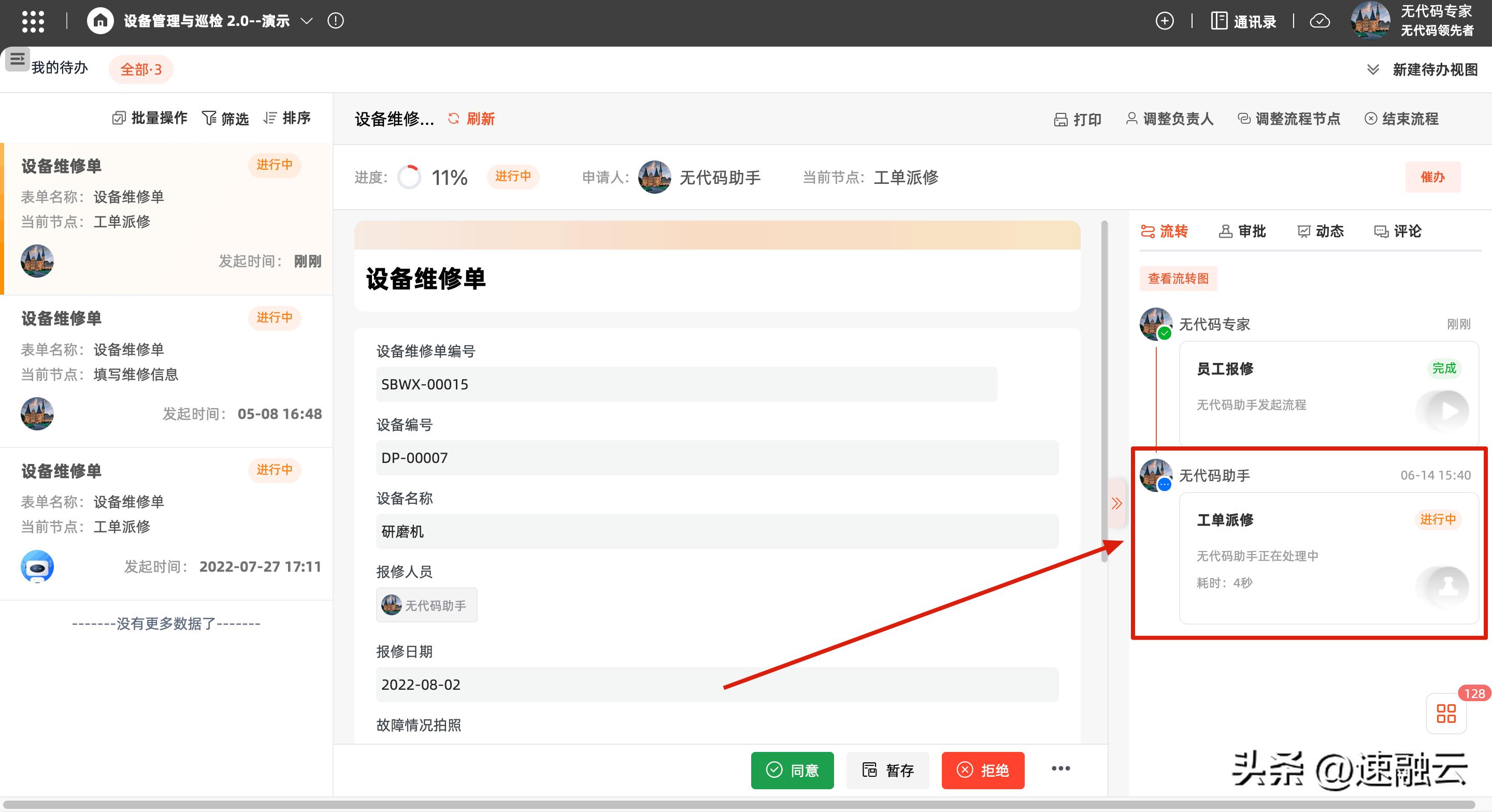Switch to the 评论 tab
1492x812 pixels.
(1398, 231)
